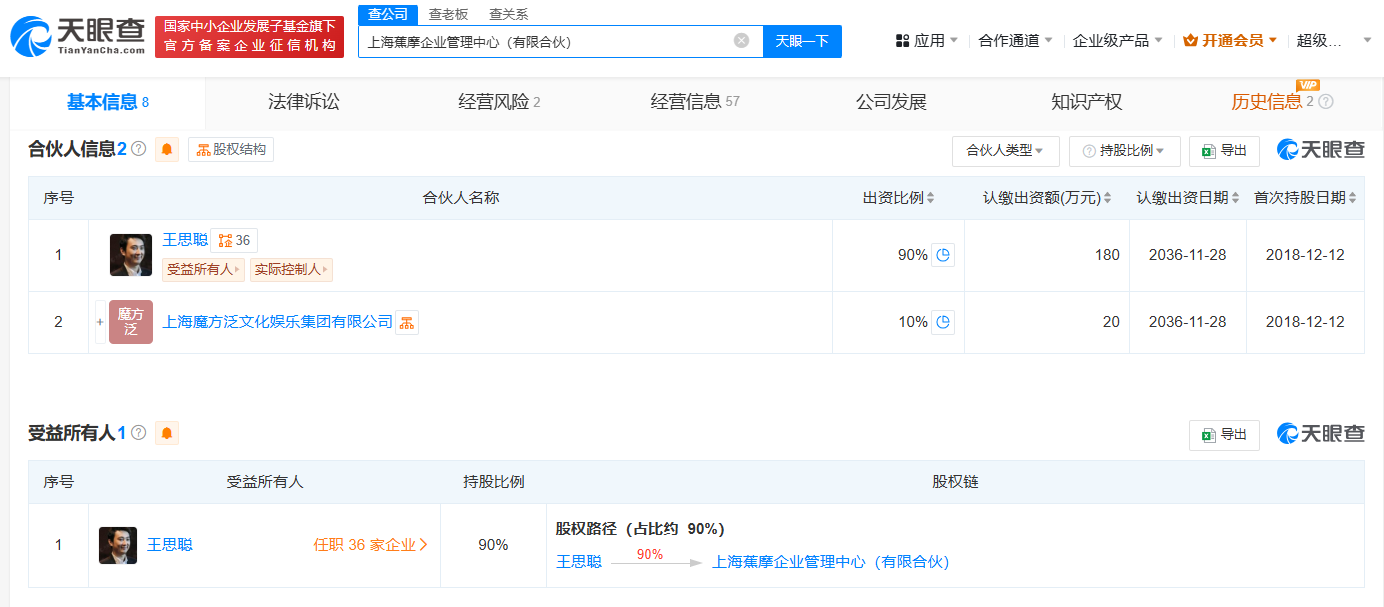Open the 合伙人类型 dropdown

(x=1005, y=150)
